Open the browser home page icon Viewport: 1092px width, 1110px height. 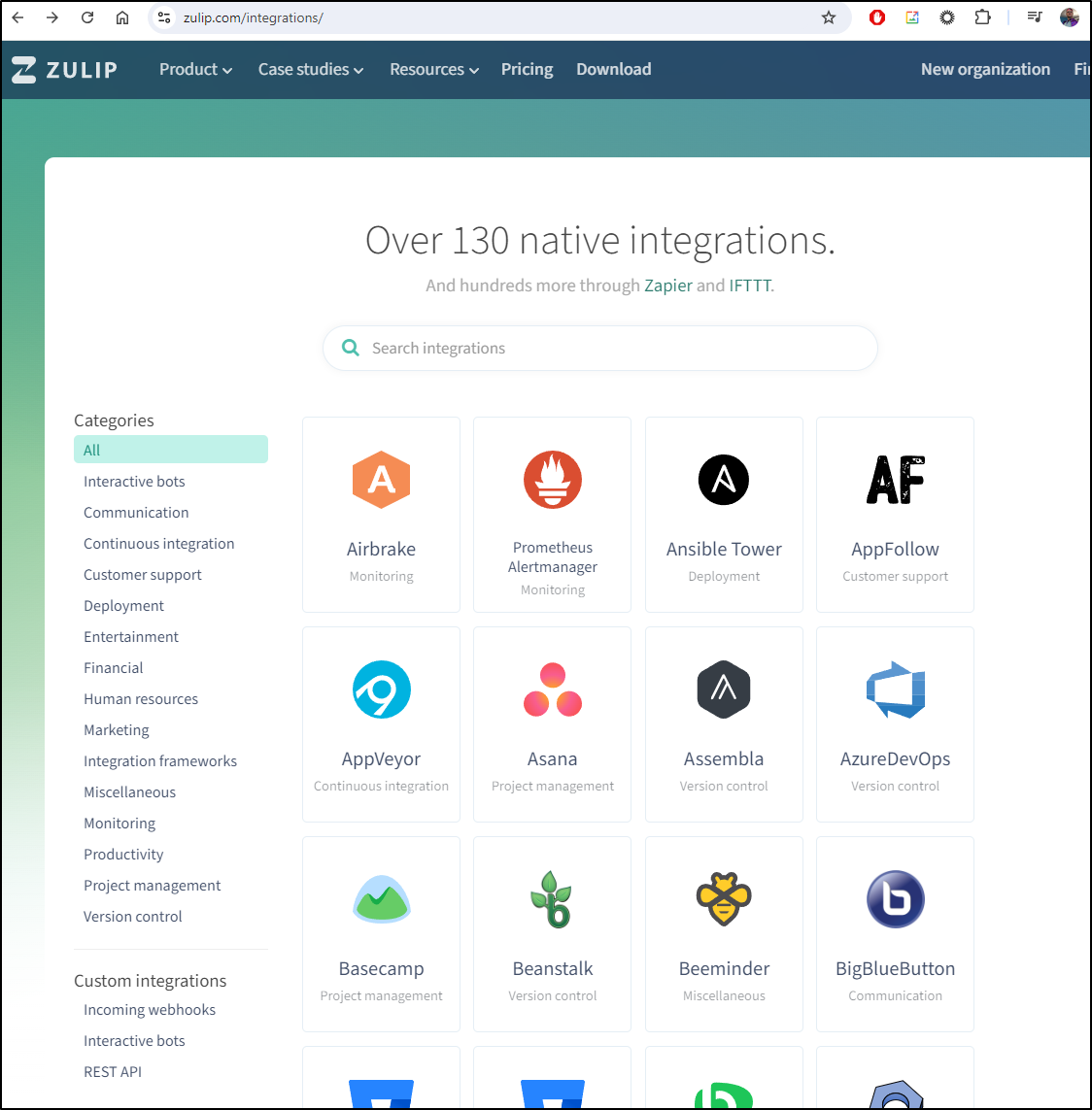tap(122, 17)
